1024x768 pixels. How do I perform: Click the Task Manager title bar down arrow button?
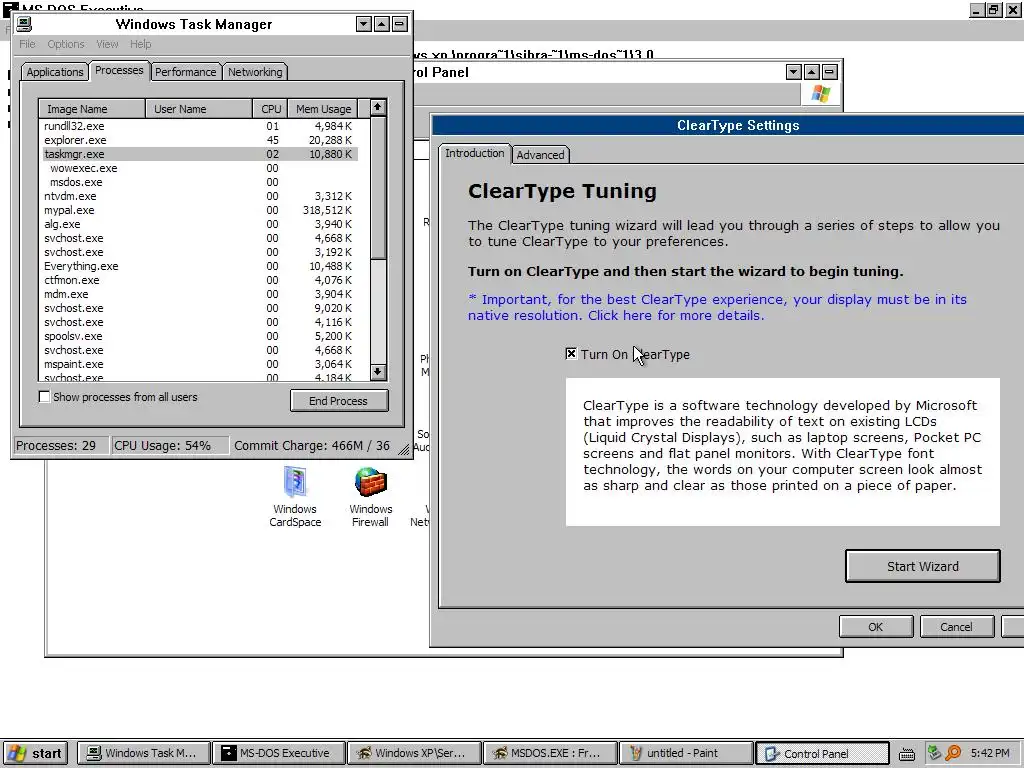click(x=364, y=24)
